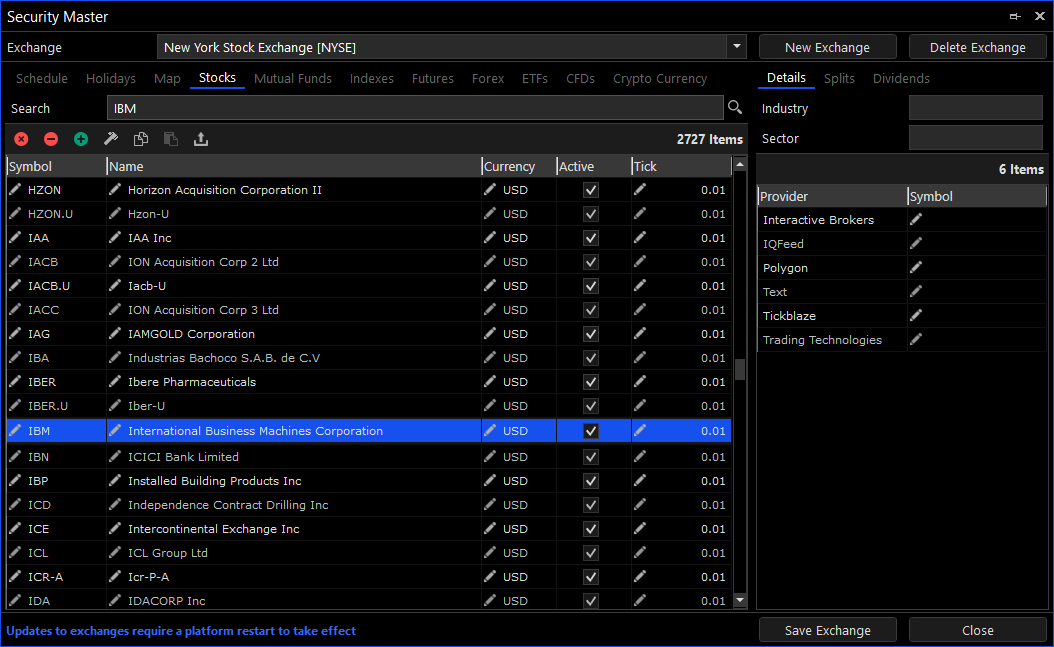Screen dimensions: 1054x647
Task: Select the New York Stock Exchange combo box
Action: coord(440,47)
